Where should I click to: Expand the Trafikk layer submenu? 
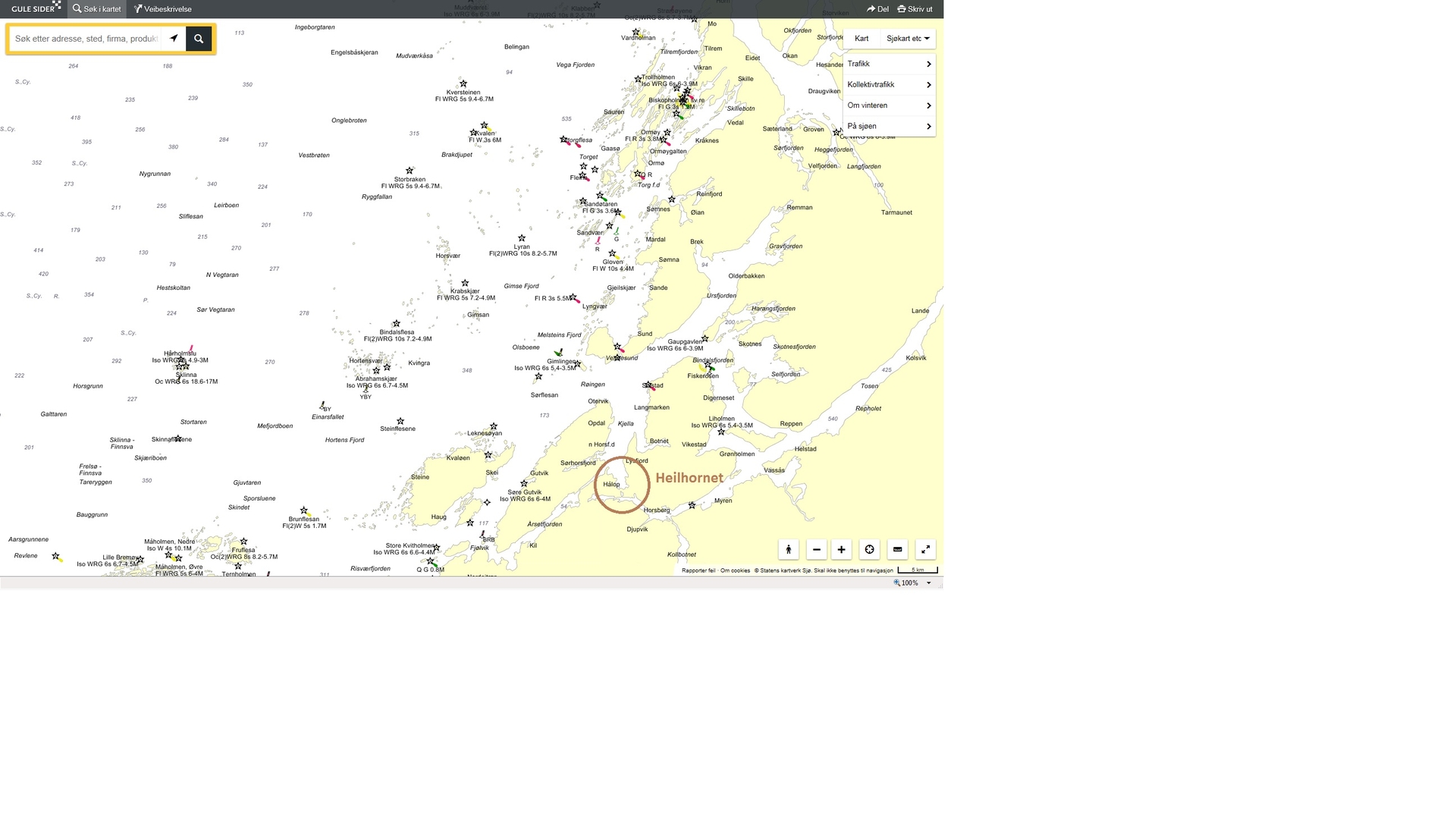pos(889,64)
